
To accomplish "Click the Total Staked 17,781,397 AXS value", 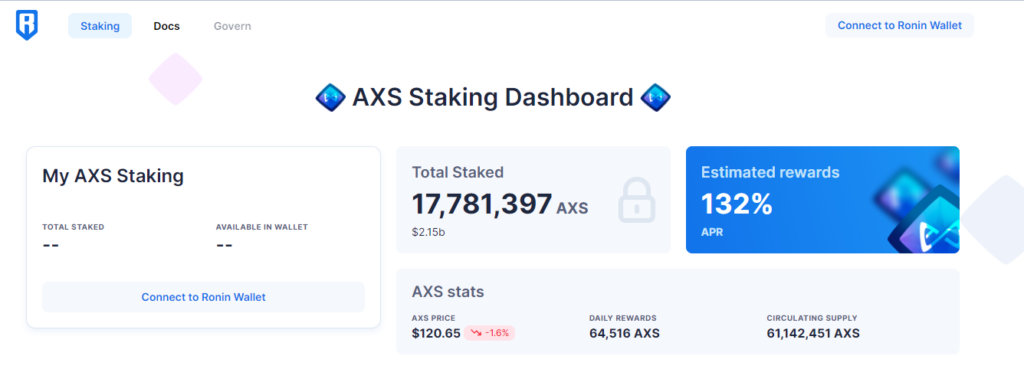I will [500, 204].
